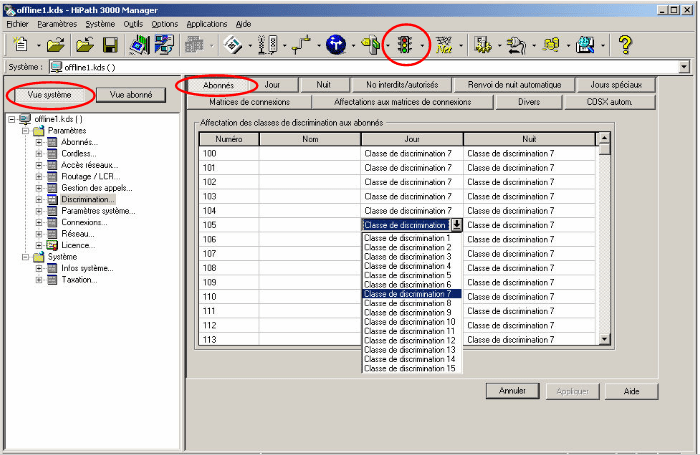Click the Numéro column header

click(229, 139)
